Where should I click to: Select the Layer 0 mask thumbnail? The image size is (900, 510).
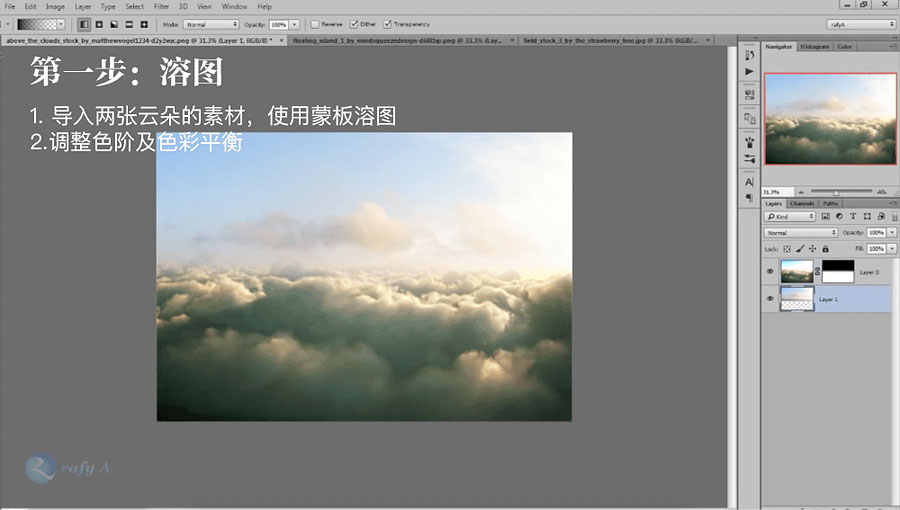837,271
